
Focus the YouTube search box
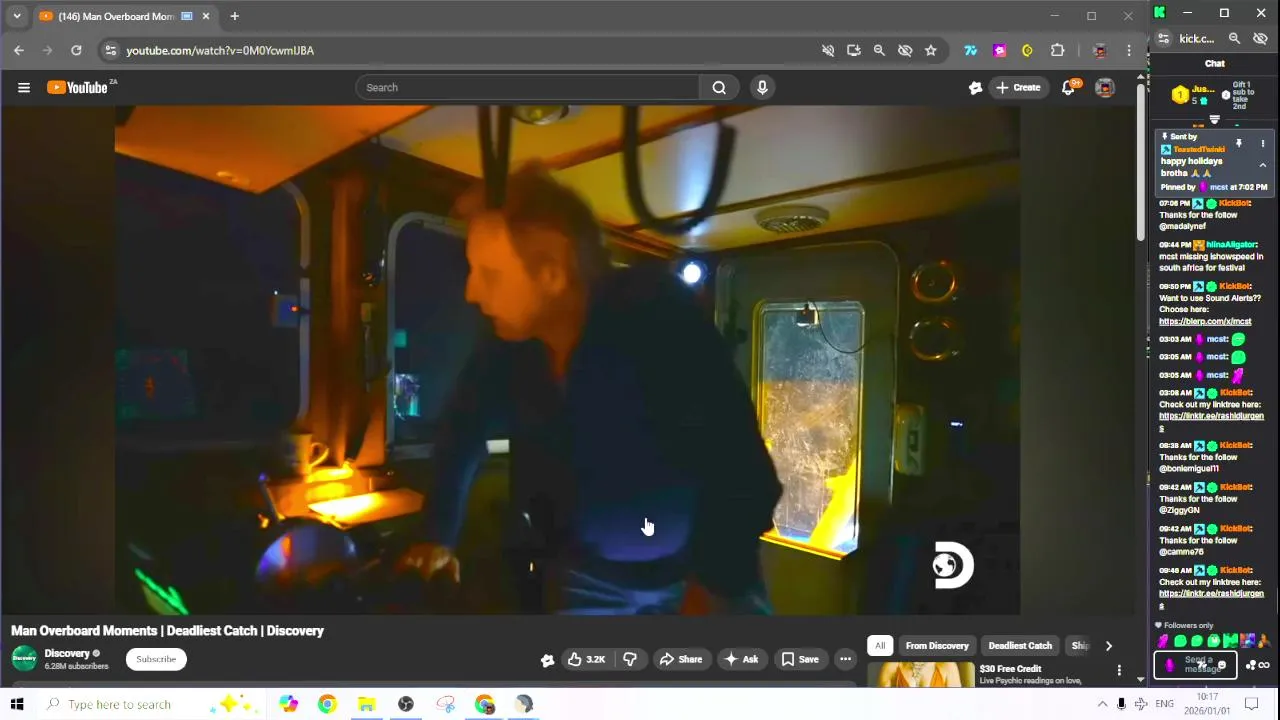pyautogui.click(x=527, y=88)
